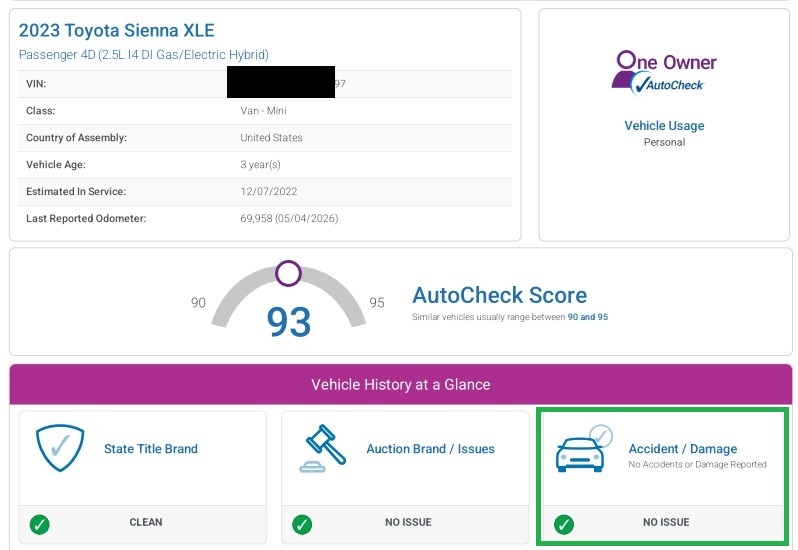This screenshot has height=550, width=798.
Task: Click the 'Country of Assembly:' label
Action: click(x=76, y=138)
